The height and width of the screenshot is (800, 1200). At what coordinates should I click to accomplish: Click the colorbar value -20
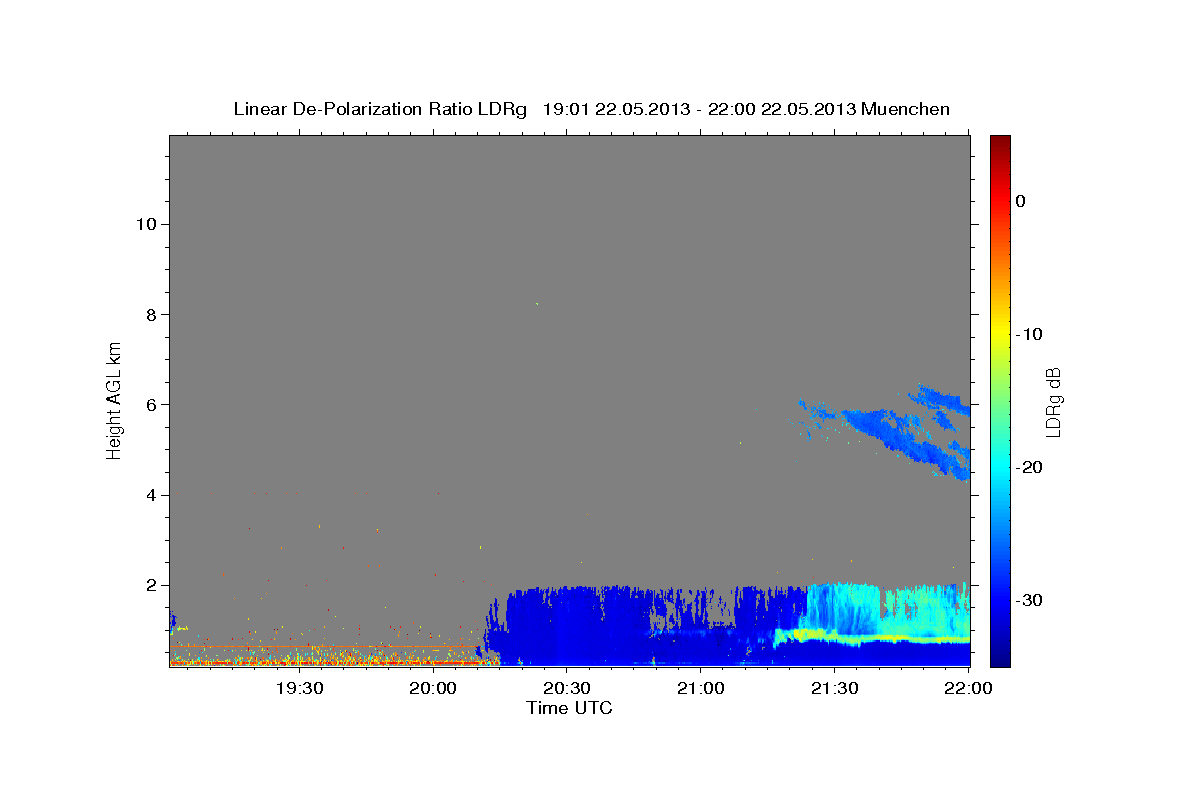click(x=1030, y=467)
